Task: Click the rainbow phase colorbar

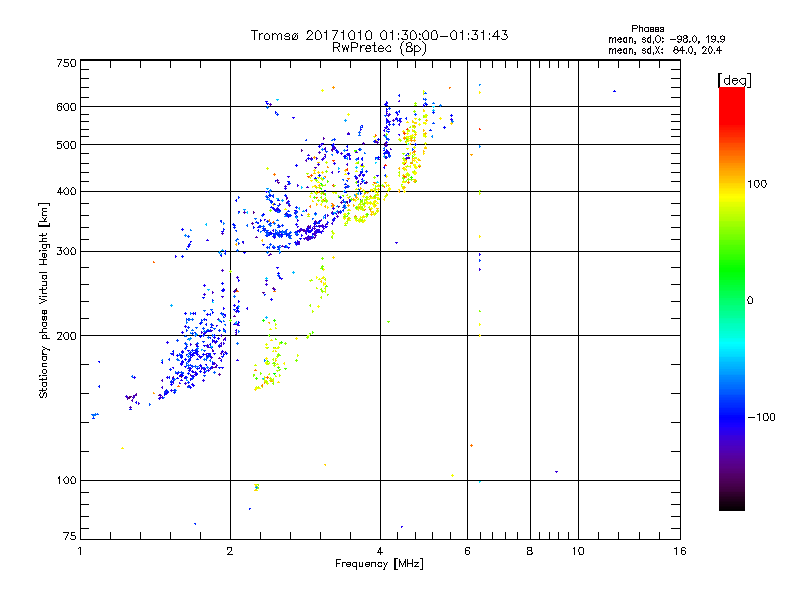Action: pos(732,298)
